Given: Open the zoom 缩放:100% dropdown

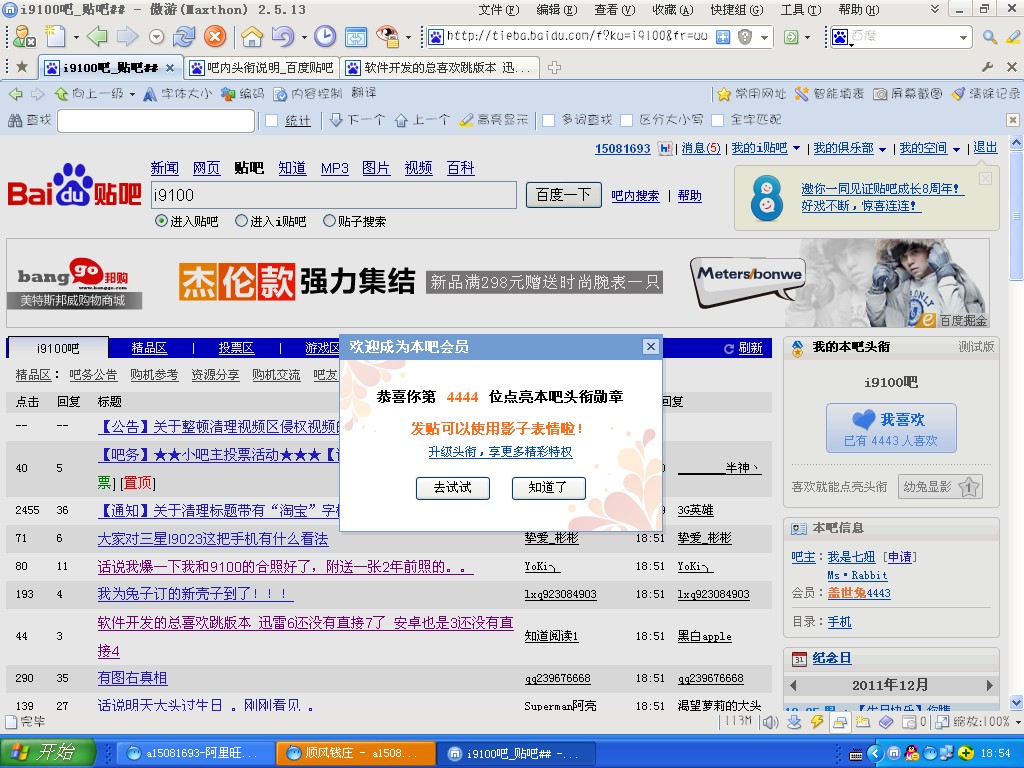Looking at the screenshot, I should click(x=1016, y=722).
